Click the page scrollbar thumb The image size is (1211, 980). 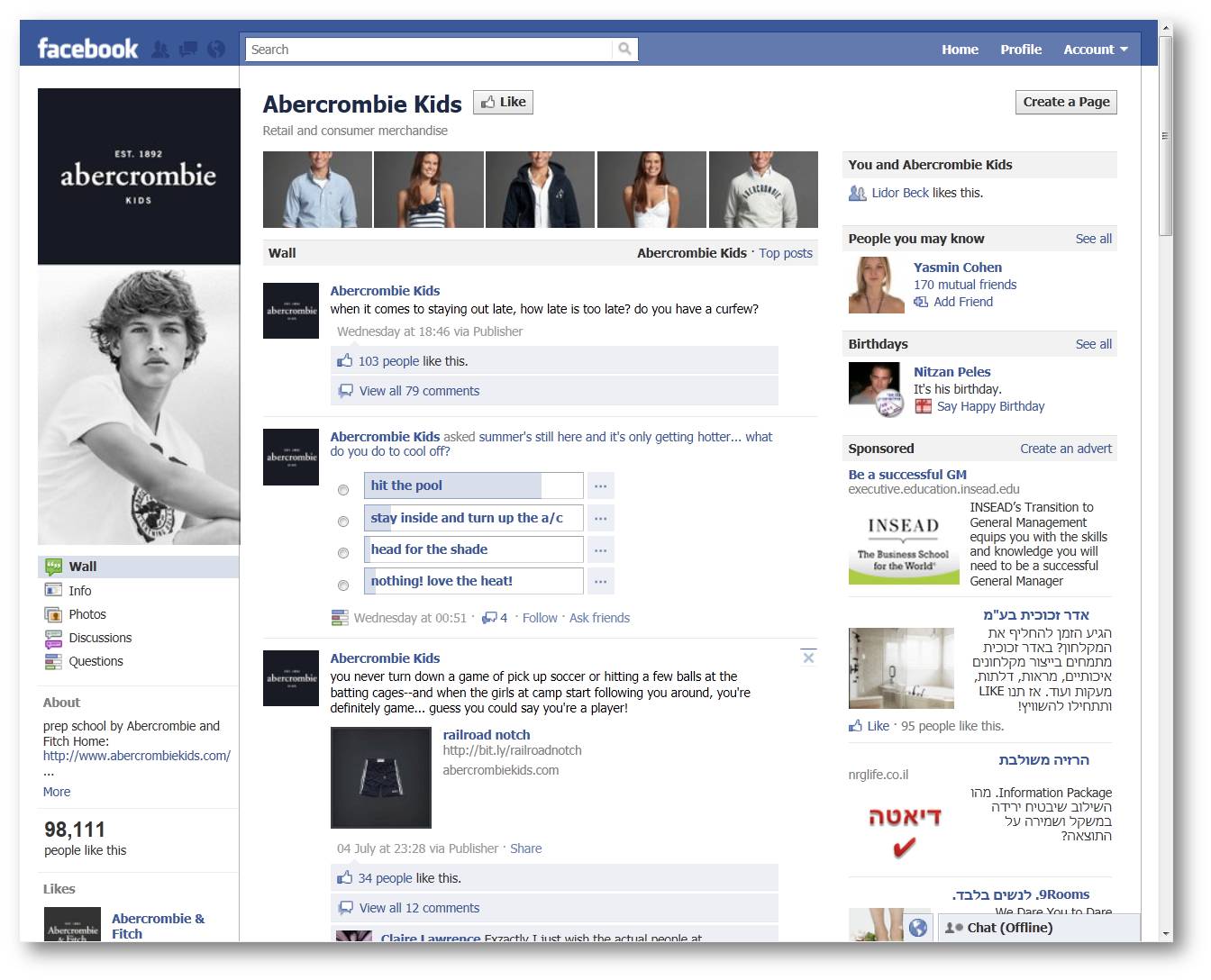(x=1165, y=135)
